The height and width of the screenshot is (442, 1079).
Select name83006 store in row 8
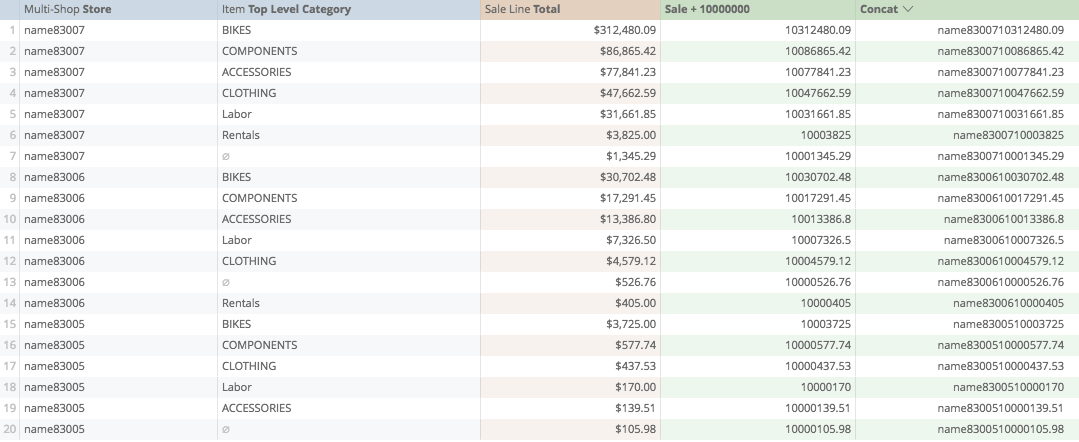click(118, 177)
